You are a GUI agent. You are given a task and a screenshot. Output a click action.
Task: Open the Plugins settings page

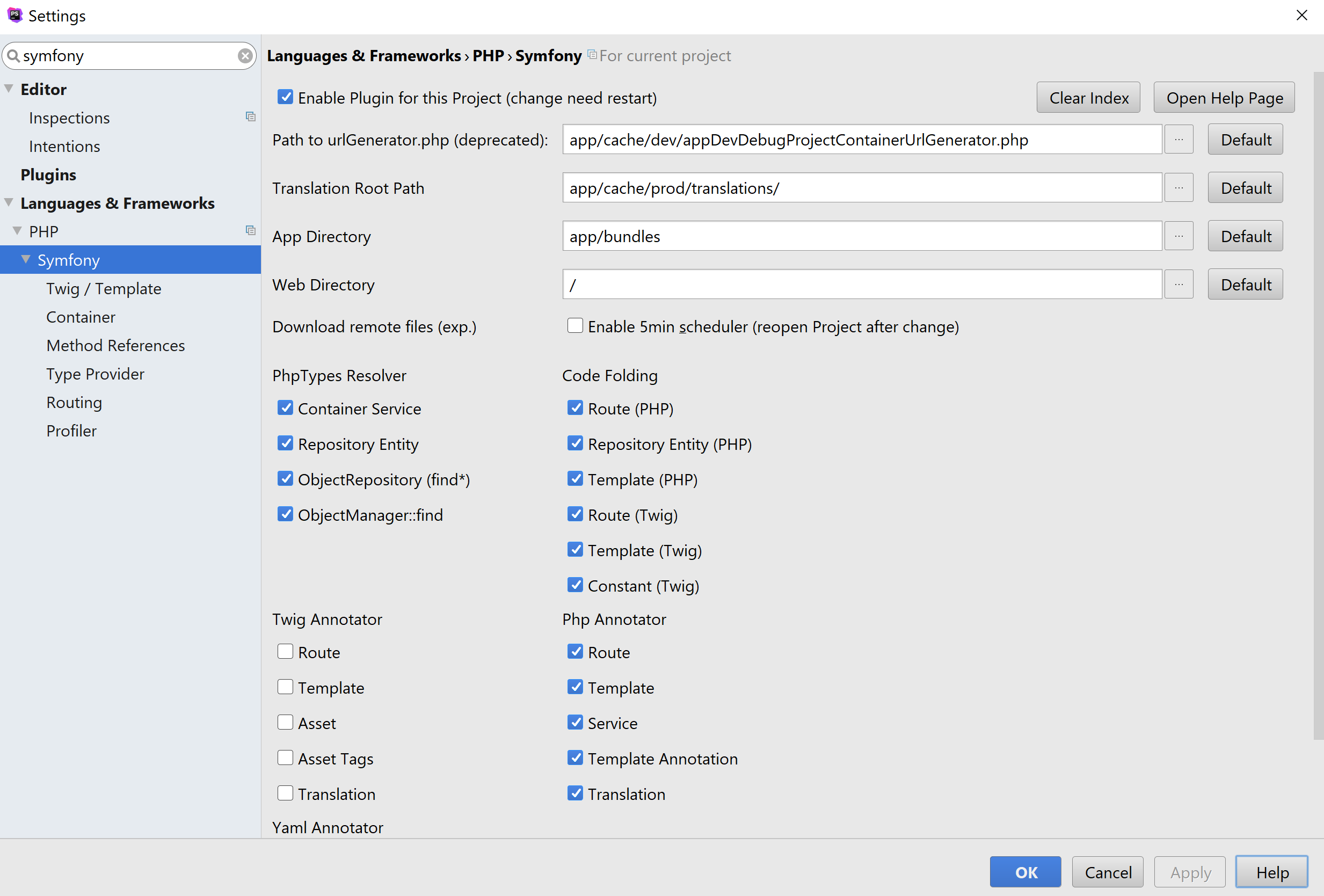[48, 175]
